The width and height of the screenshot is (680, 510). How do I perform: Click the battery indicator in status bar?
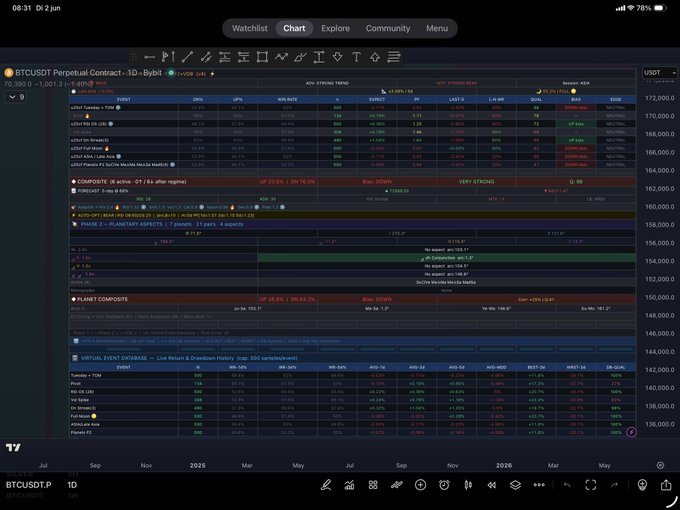[x=659, y=8]
